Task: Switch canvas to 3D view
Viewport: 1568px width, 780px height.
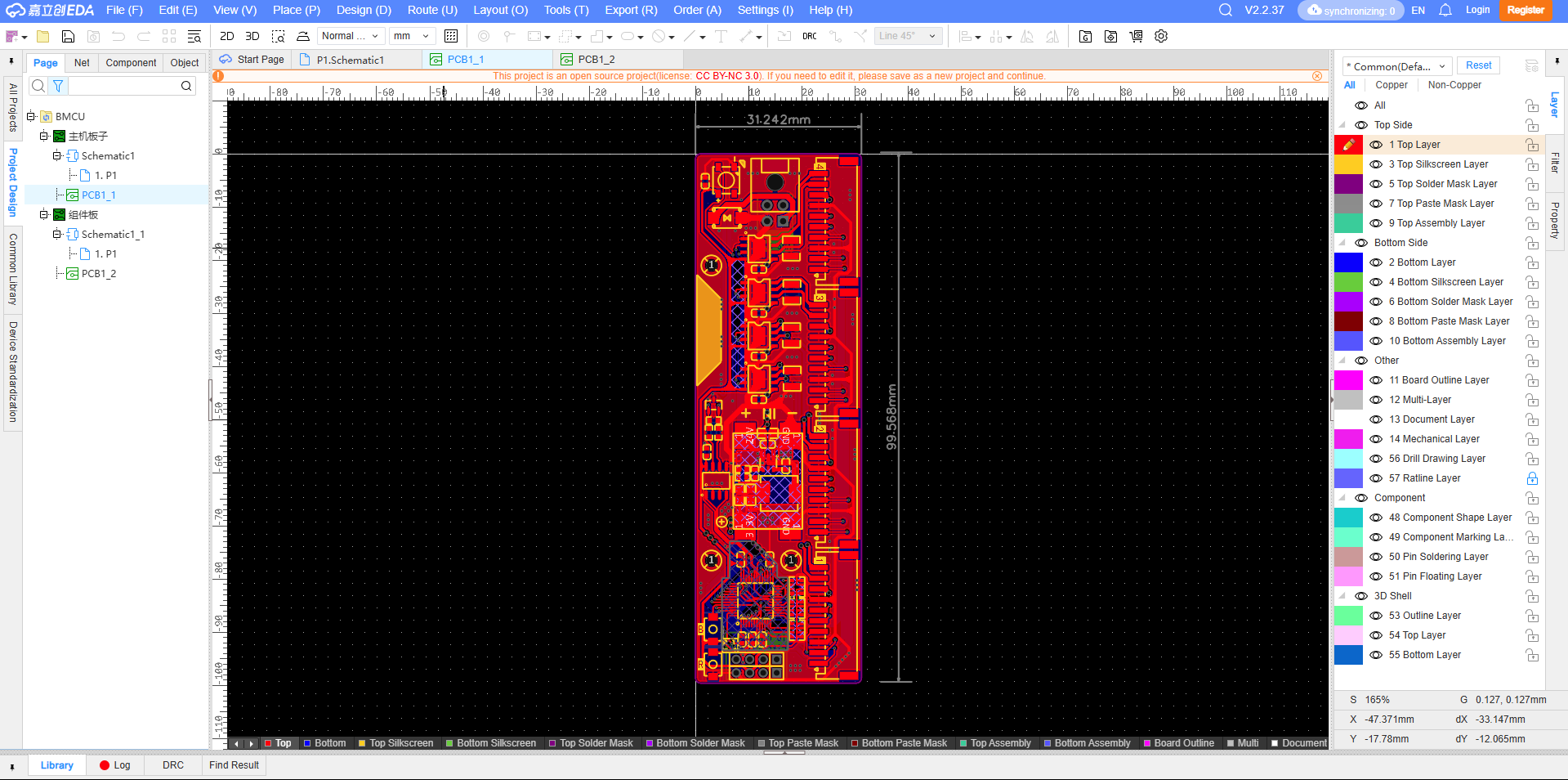Action: tap(252, 36)
